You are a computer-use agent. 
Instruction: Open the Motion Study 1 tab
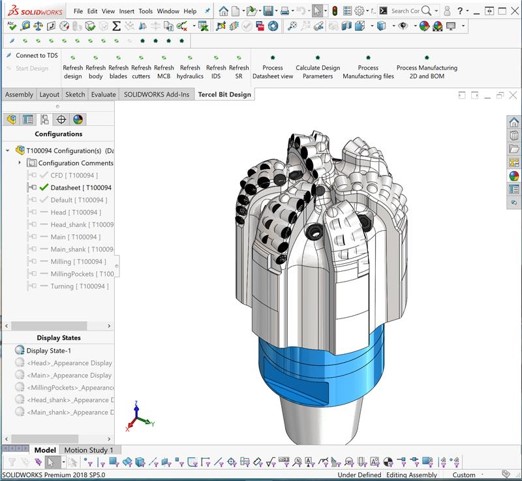pyautogui.click(x=89, y=450)
